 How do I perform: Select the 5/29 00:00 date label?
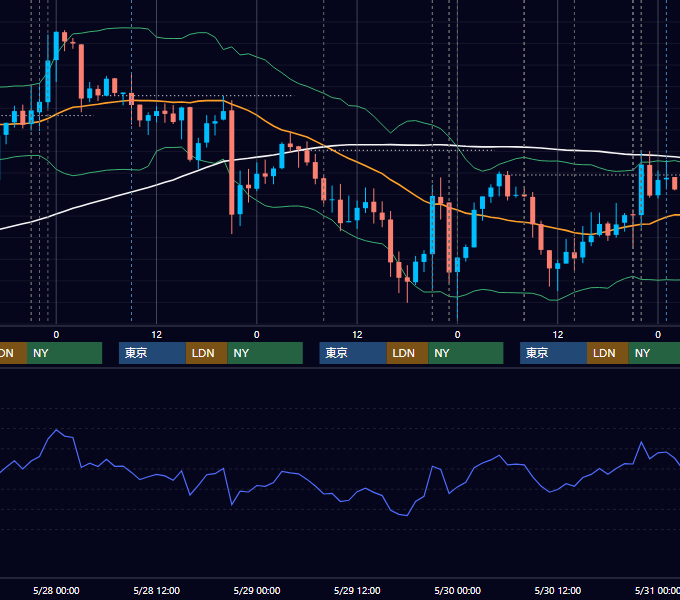click(257, 590)
